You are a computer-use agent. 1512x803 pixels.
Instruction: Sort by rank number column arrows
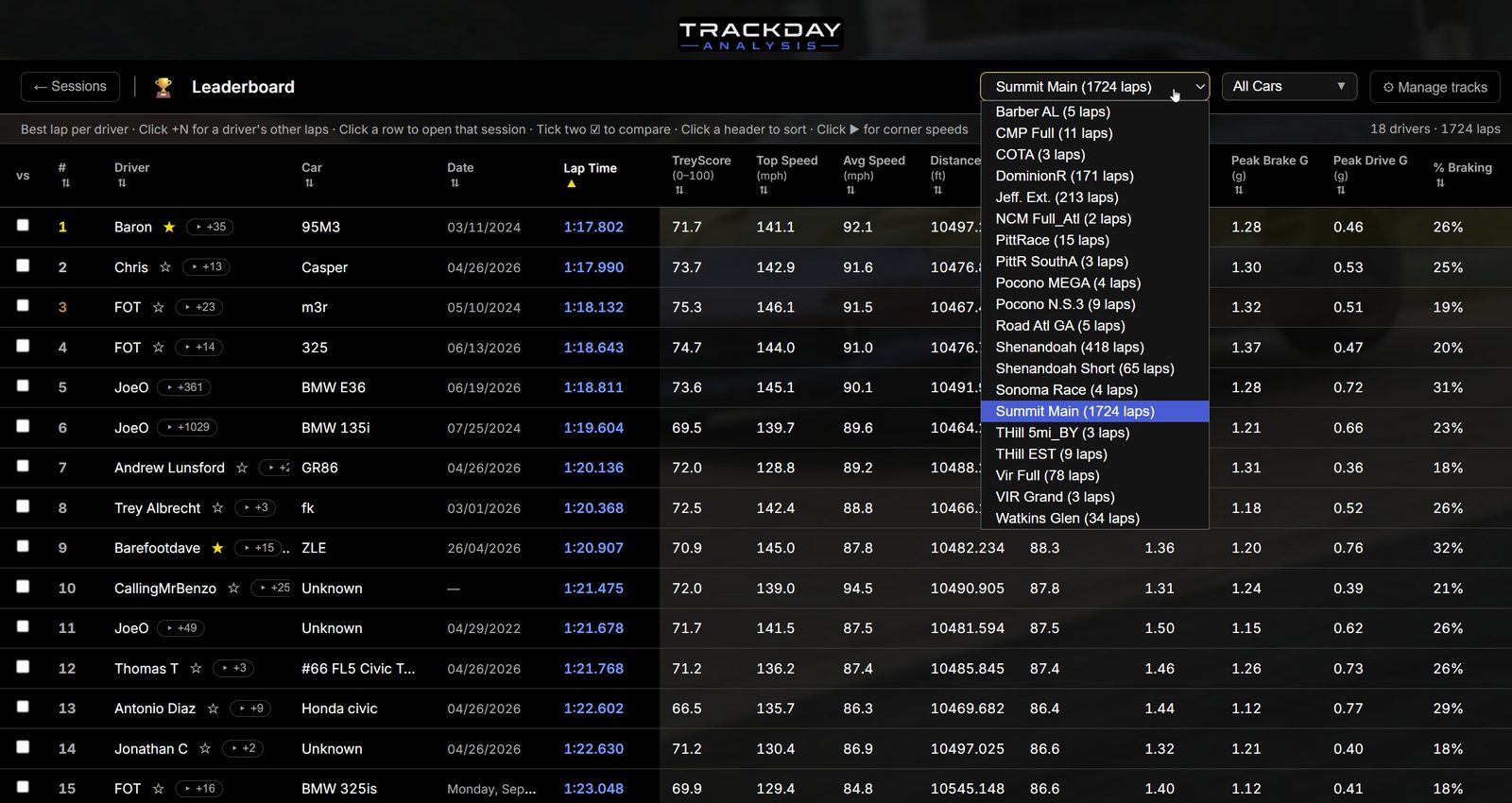click(x=65, y=183)
